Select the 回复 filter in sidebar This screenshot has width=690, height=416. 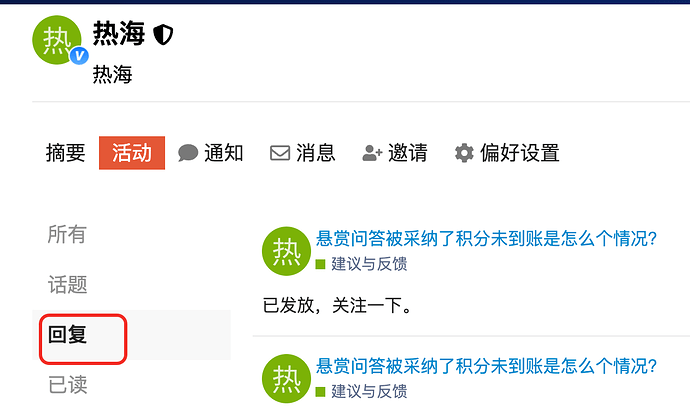click(67, 335)
